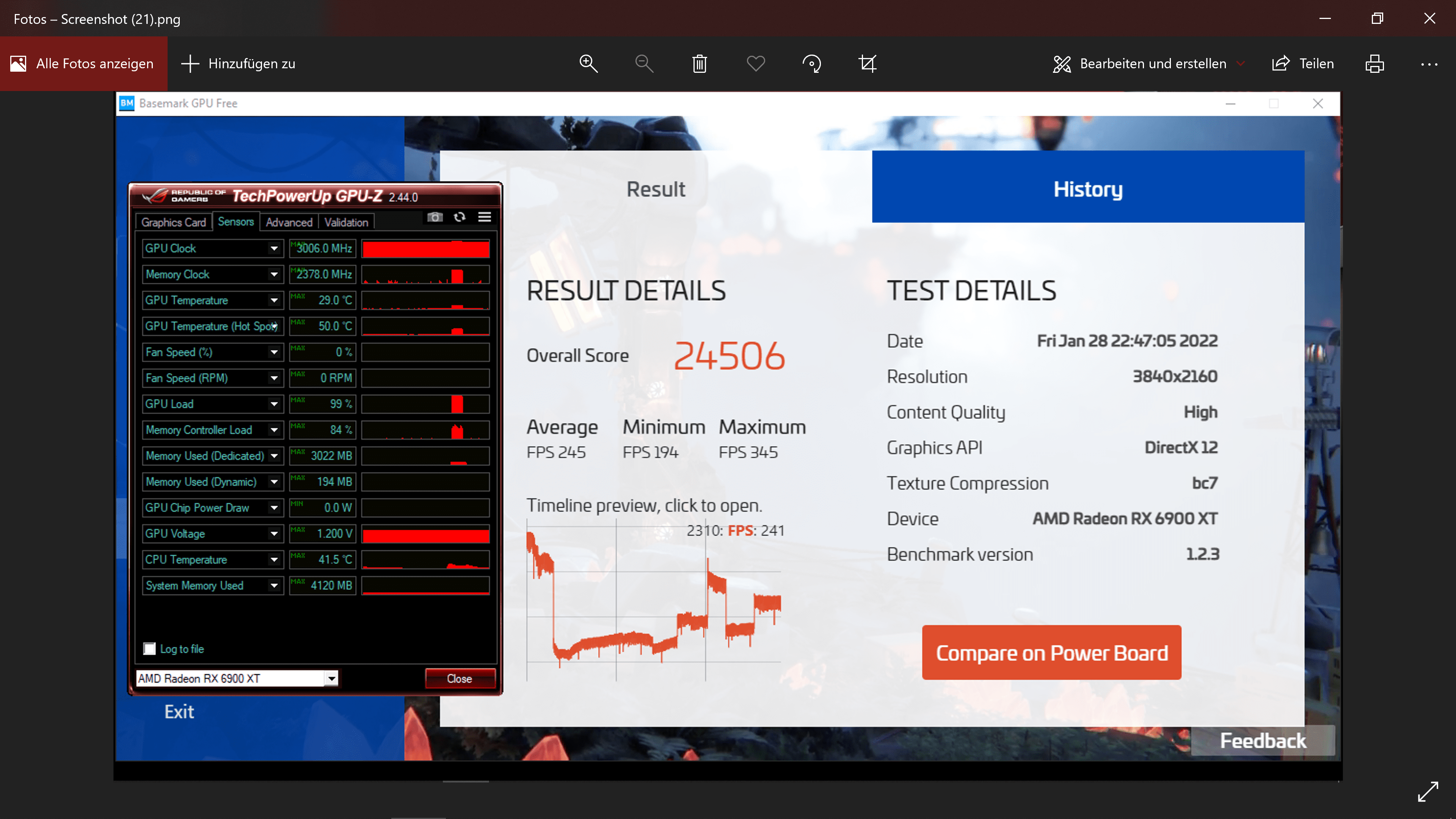Image resolution: width=1456 pixels, height=819 pixels.
Task: Open GPU-Z hamburger menu icon
Action: coord(485,217)
